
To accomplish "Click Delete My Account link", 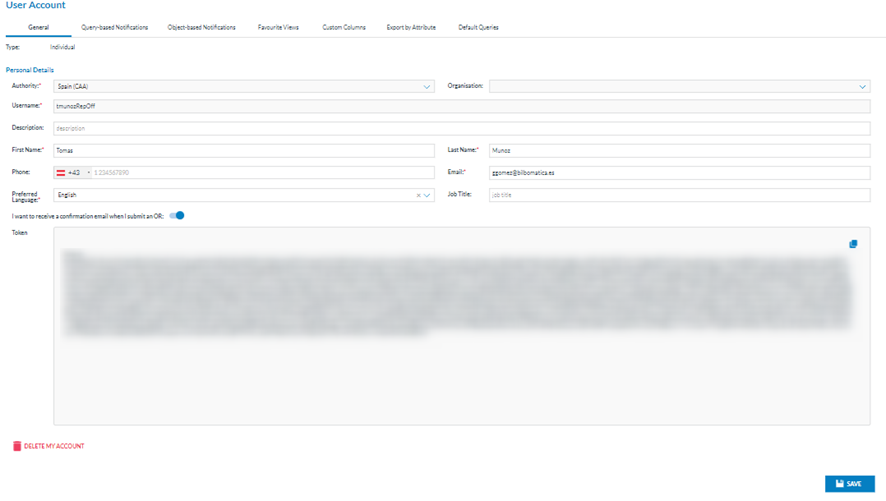I will (x=54, y=446).
